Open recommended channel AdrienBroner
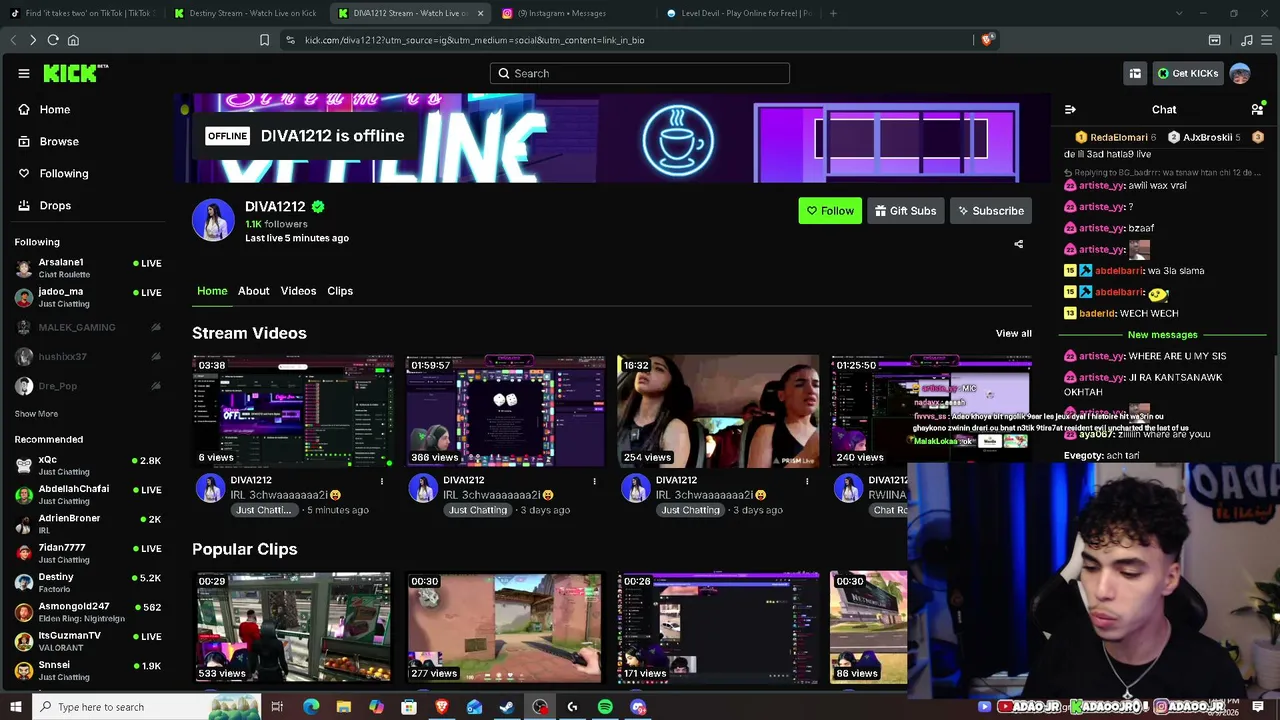The height and width of the screenshot is (720, 1280). (x=88, y=524)
